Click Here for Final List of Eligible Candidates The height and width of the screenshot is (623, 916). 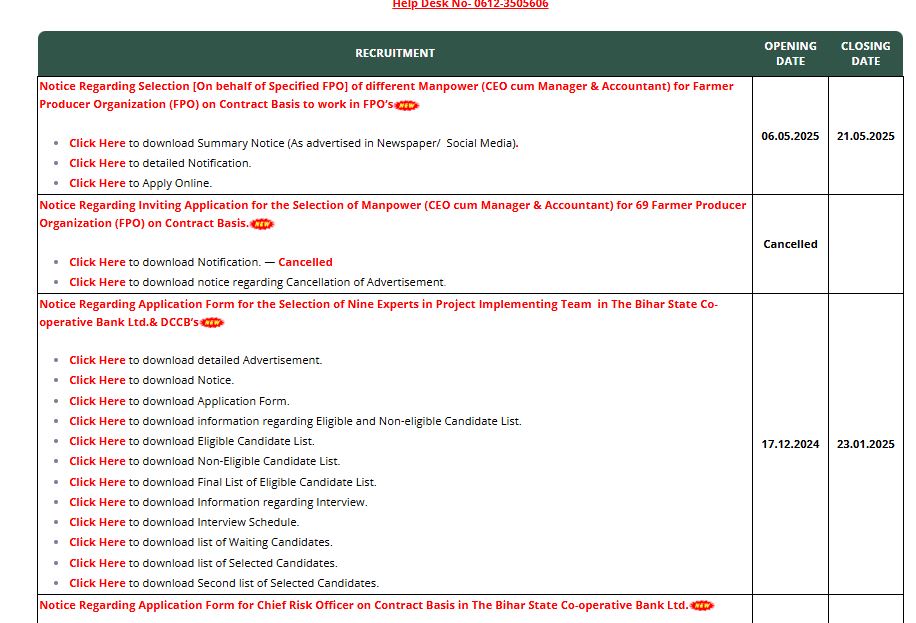97,482
